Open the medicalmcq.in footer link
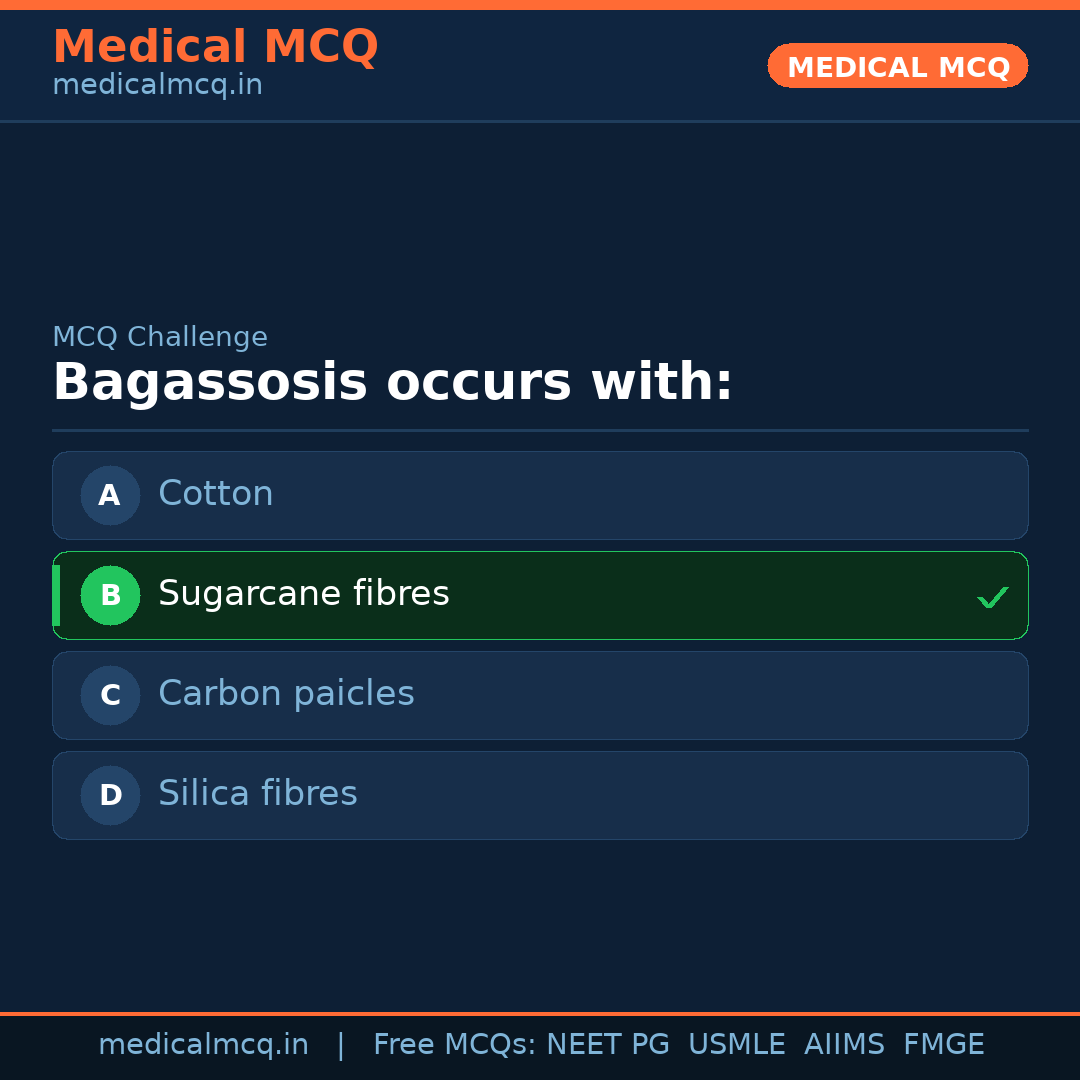 point(203,1044)
